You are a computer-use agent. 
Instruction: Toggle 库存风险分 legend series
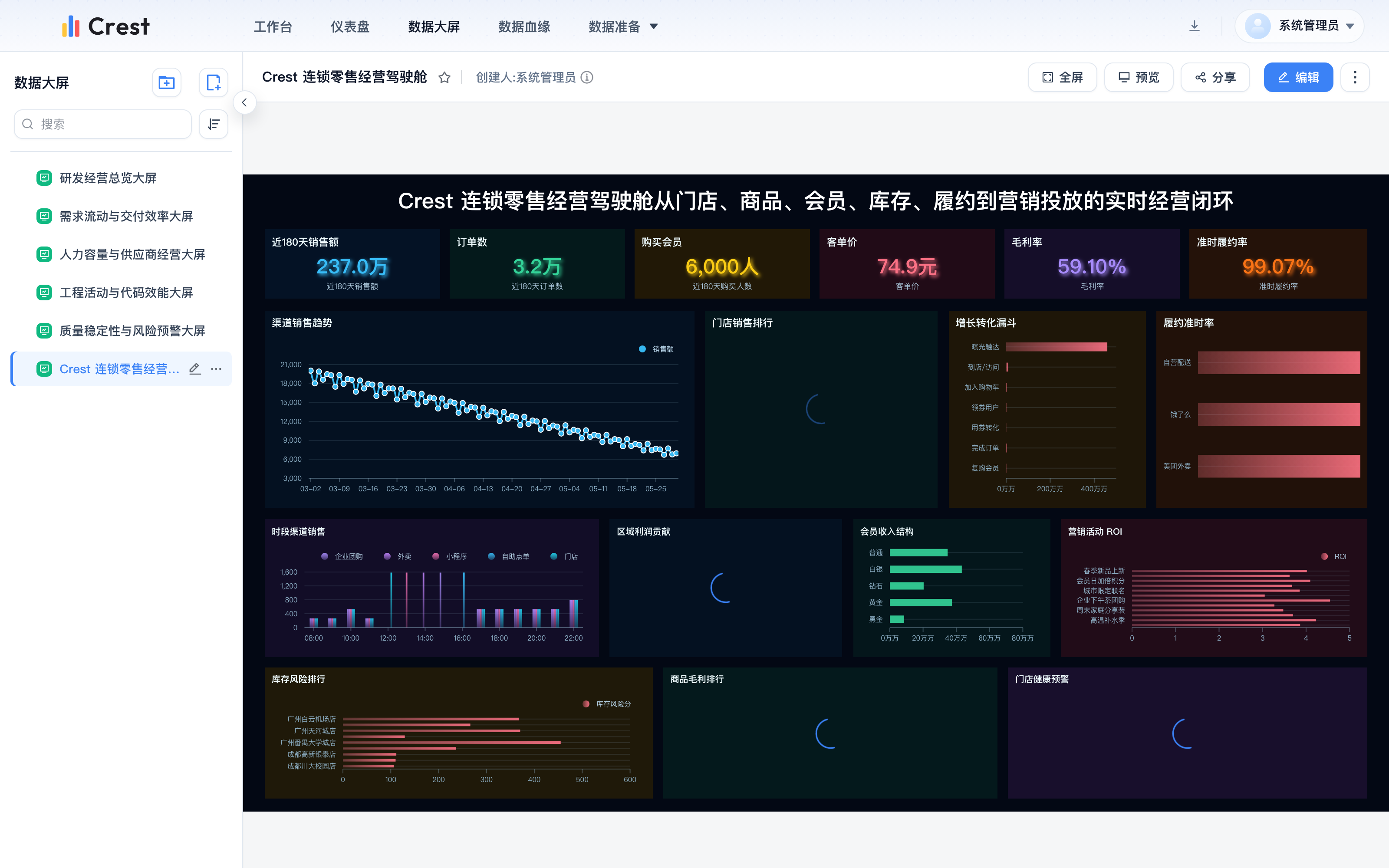(x=607, y=704)
